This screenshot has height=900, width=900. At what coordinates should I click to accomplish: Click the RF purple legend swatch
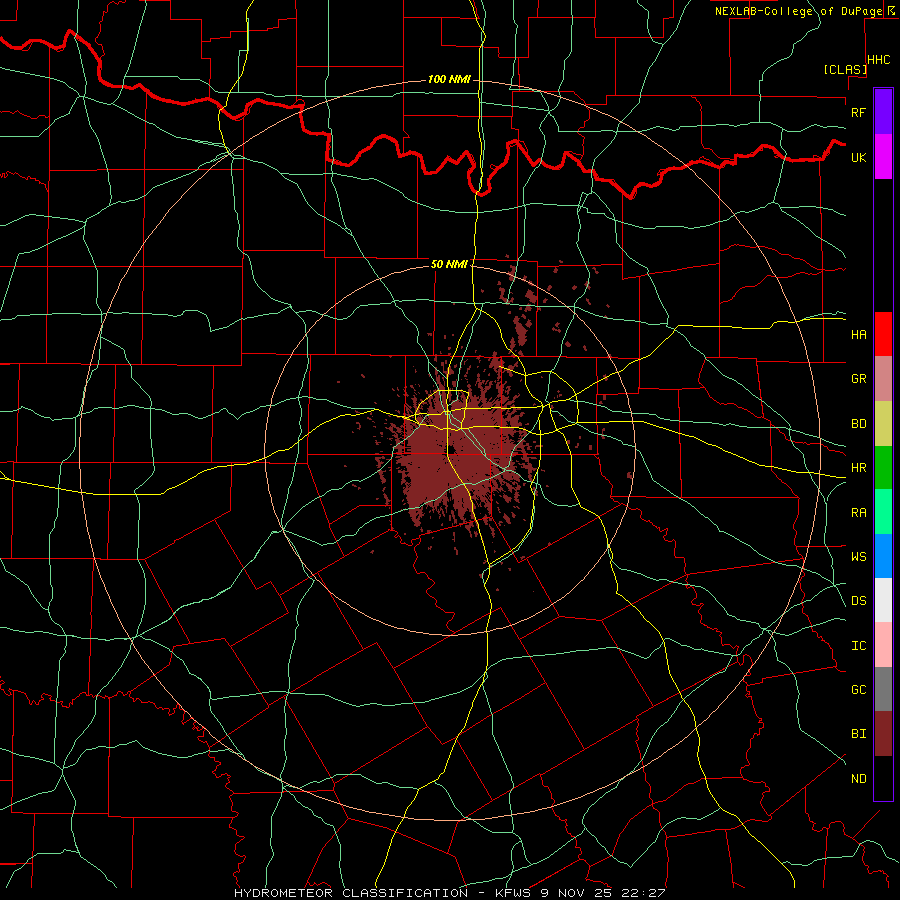tap(883, 112)
